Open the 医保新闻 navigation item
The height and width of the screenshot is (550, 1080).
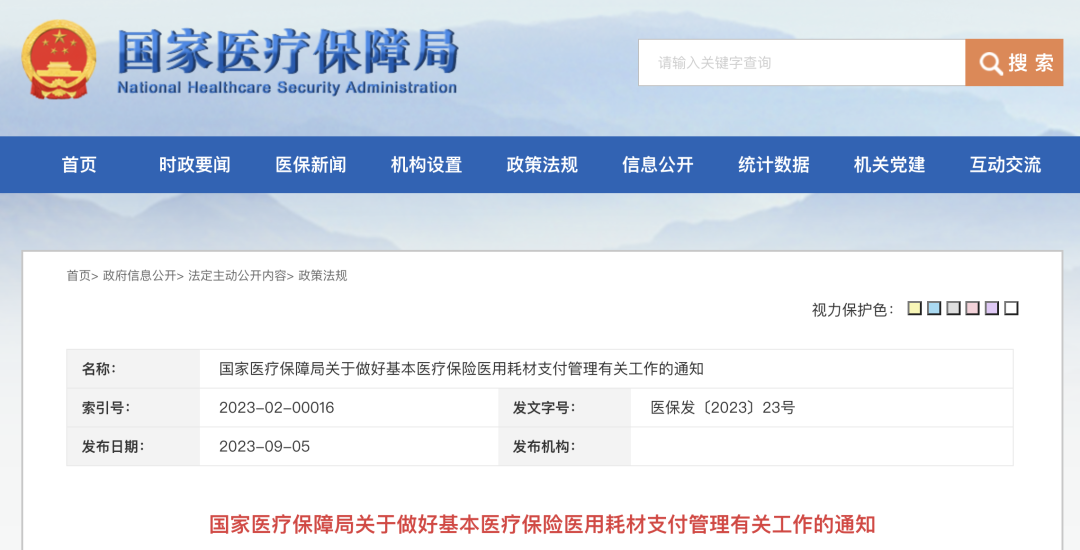[311, 165]
